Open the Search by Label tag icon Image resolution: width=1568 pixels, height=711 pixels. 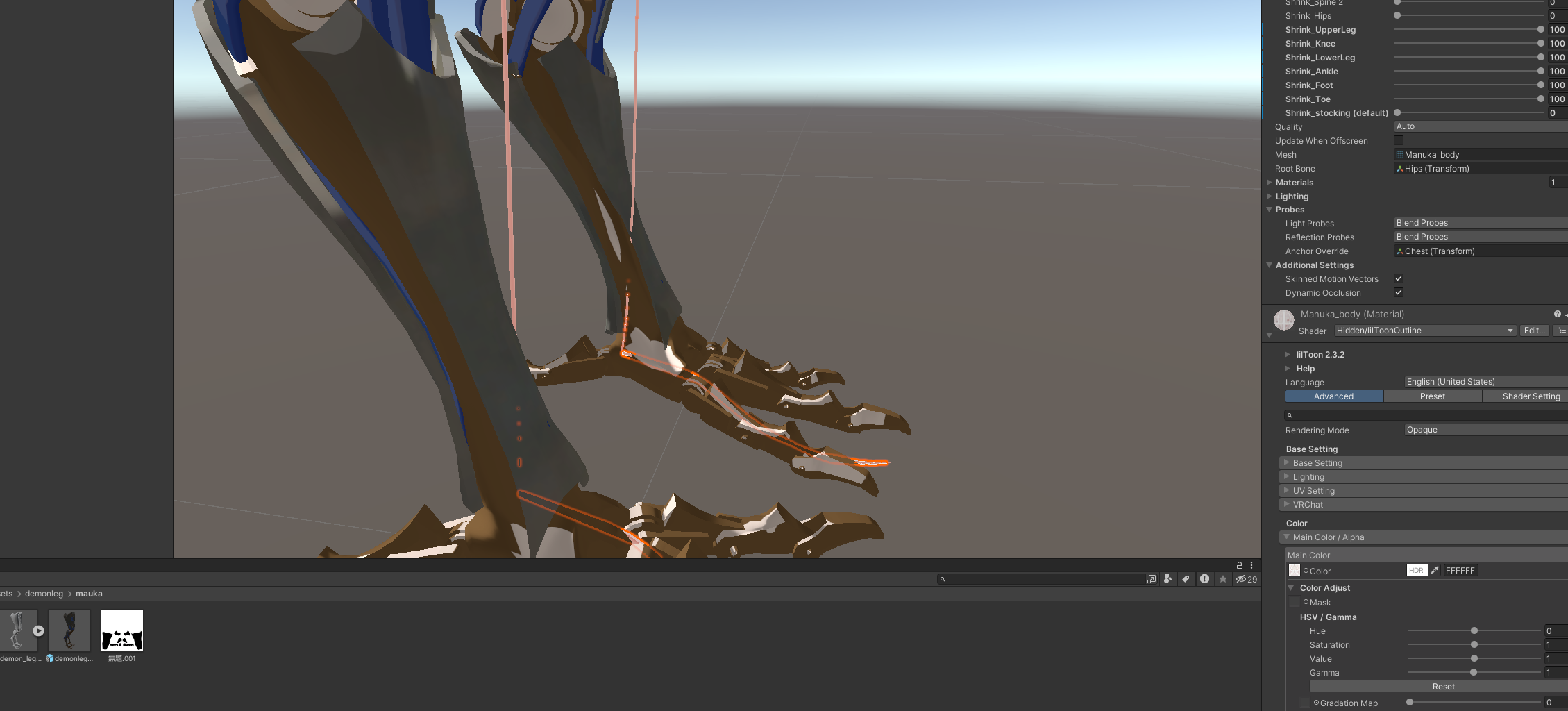[1186, 579]
